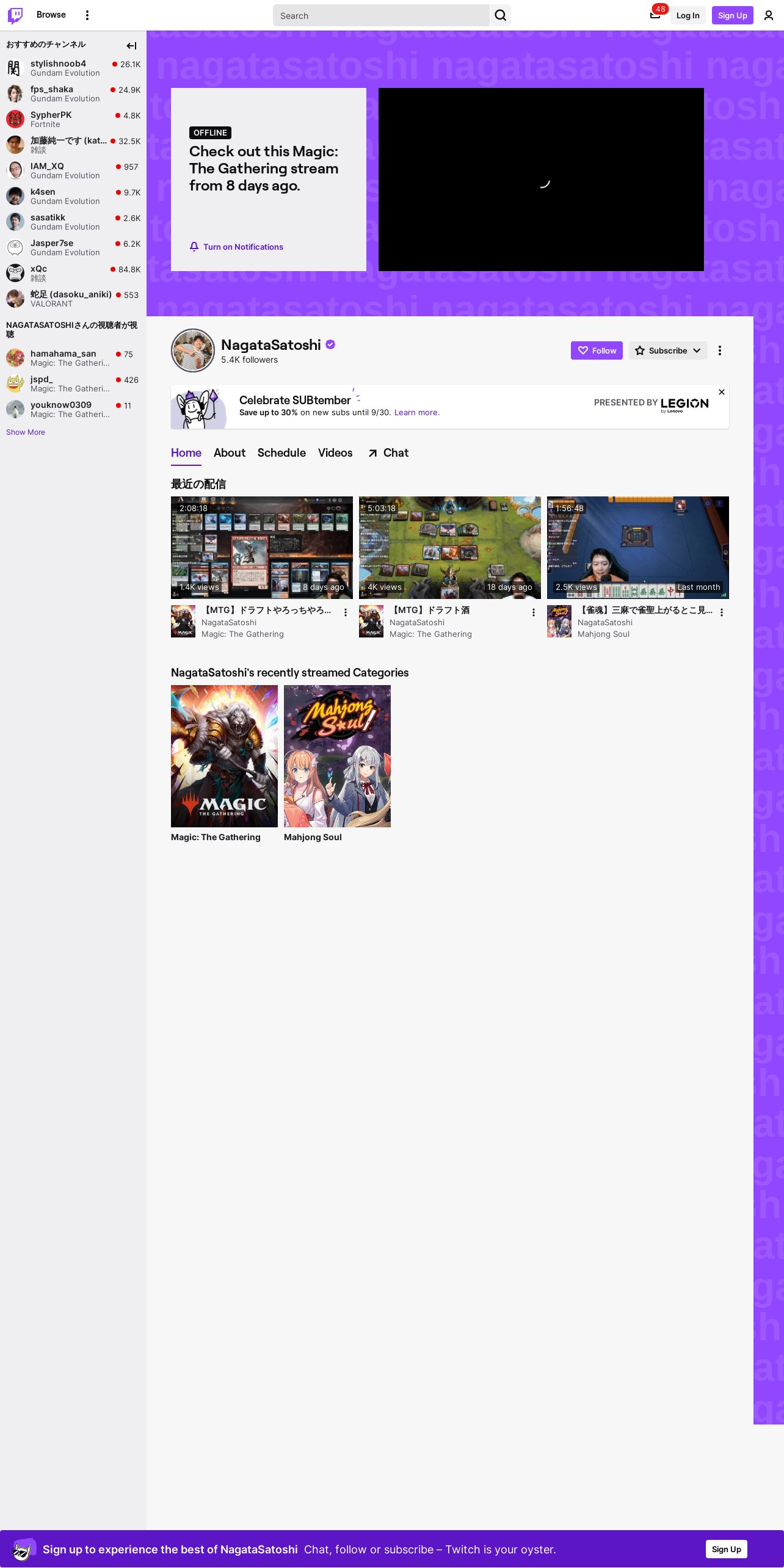Open SypherPK channel avatar
The height and width of the screenshot is (1568, 784).
coord(15,119)
